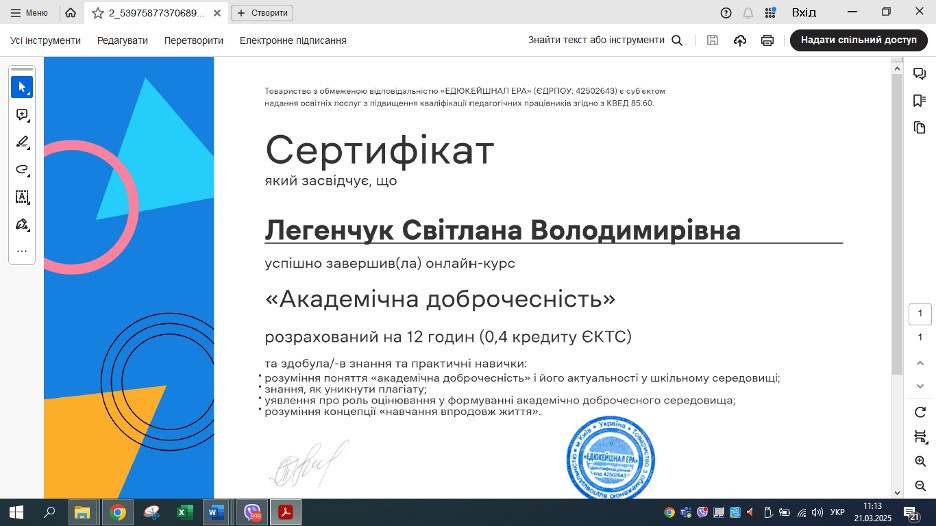Open the Перетворити menu
The image size is (936, 526).
(193, 40)
